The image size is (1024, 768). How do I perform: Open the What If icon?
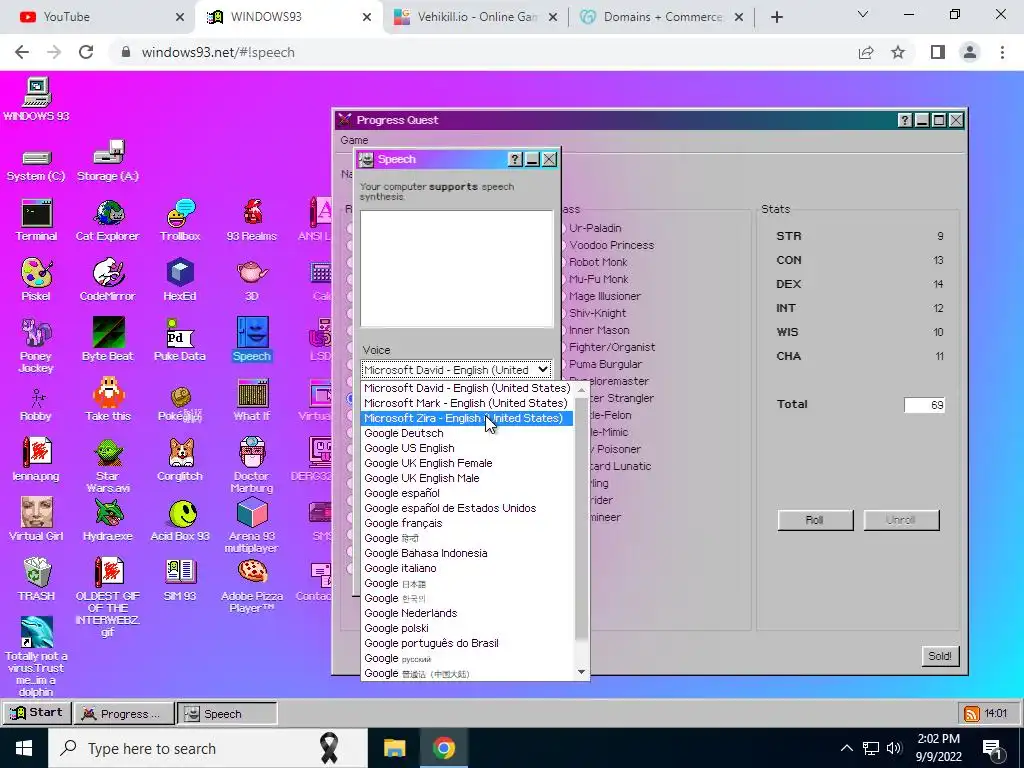(x=251, y=400)
